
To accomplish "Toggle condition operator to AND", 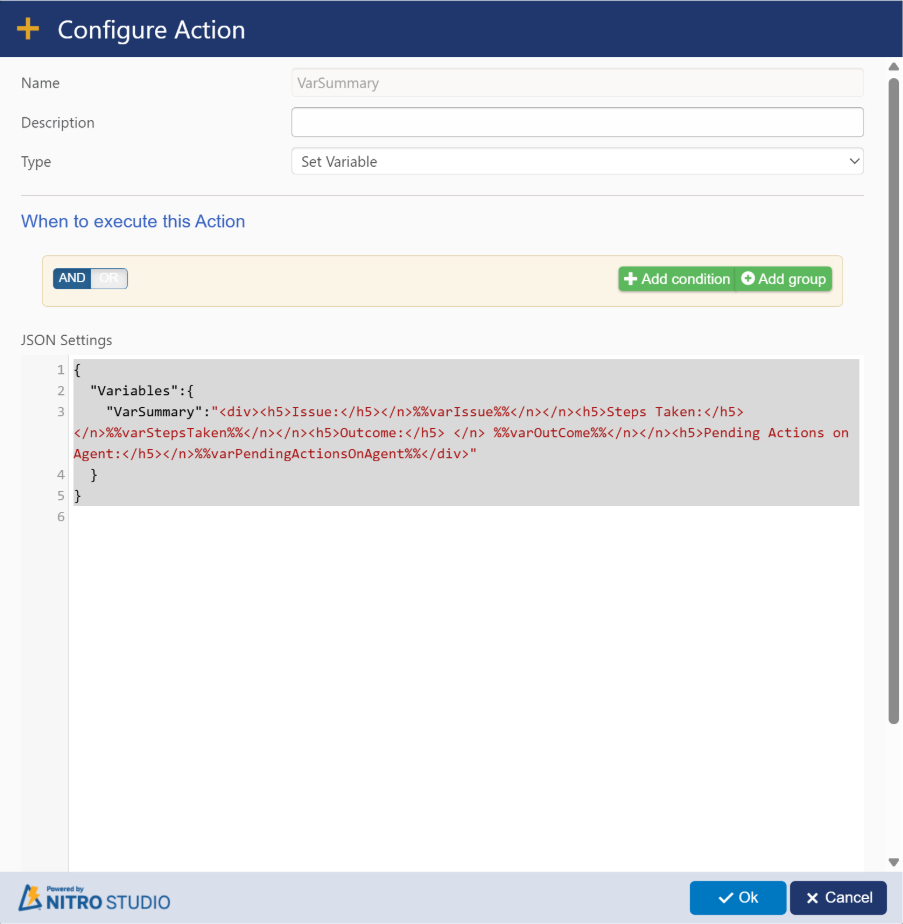I will (72, 278).
